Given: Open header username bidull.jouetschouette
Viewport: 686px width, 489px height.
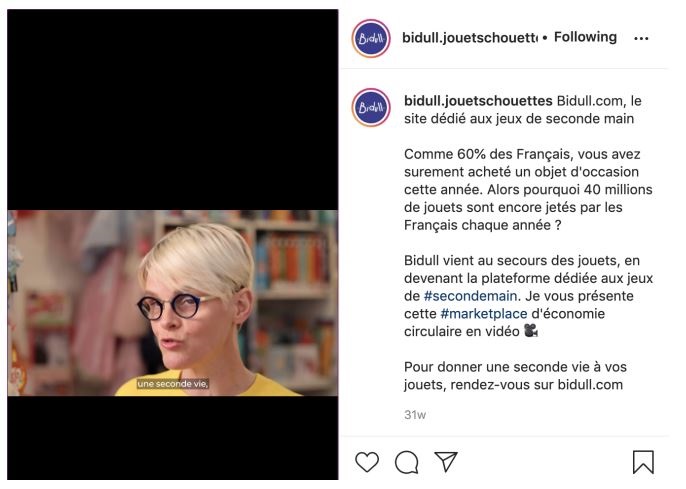Looking at the screenshot, I should (470, 38).
